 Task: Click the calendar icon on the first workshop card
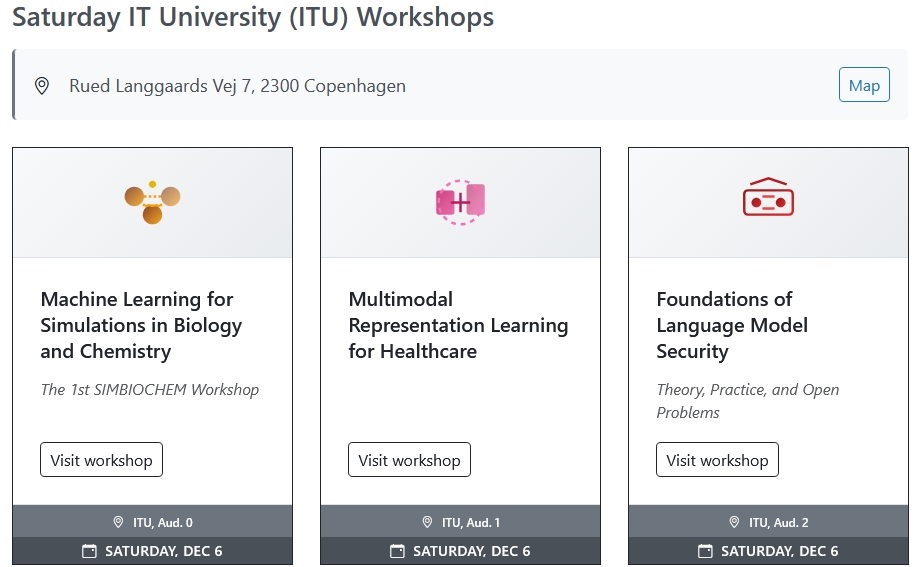[89, 551]
